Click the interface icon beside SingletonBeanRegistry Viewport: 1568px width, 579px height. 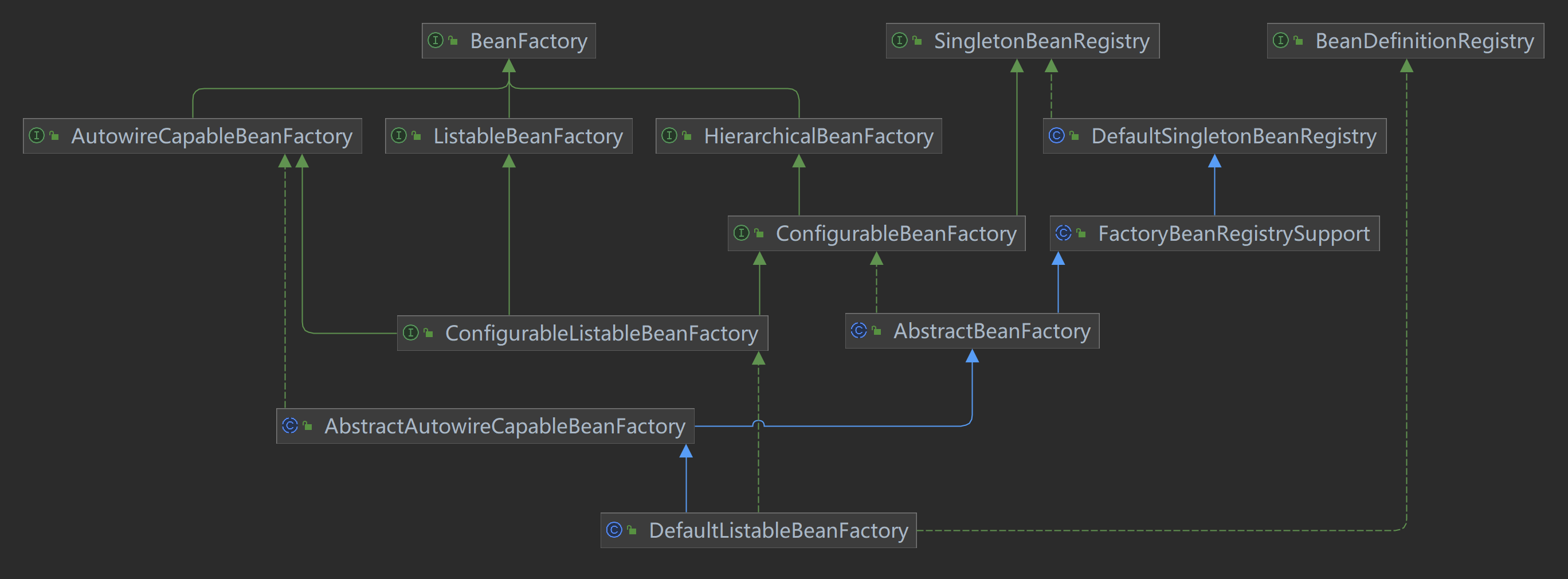tap(899, 41)
